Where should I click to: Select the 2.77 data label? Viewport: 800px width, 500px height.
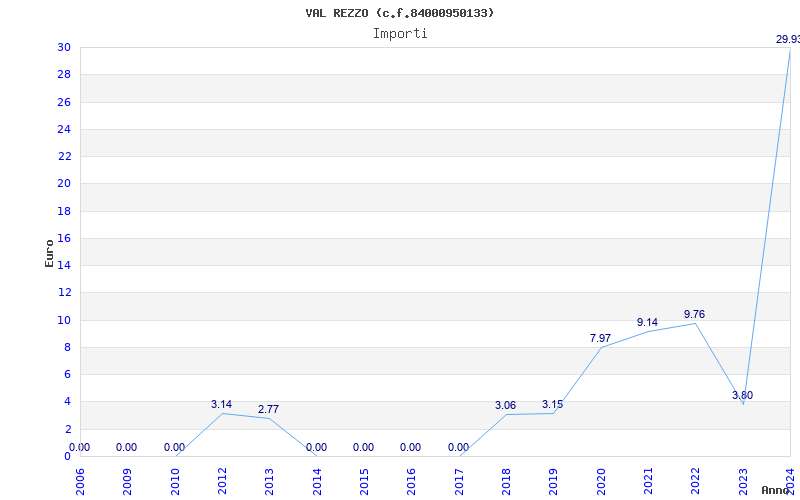point(268,409)
